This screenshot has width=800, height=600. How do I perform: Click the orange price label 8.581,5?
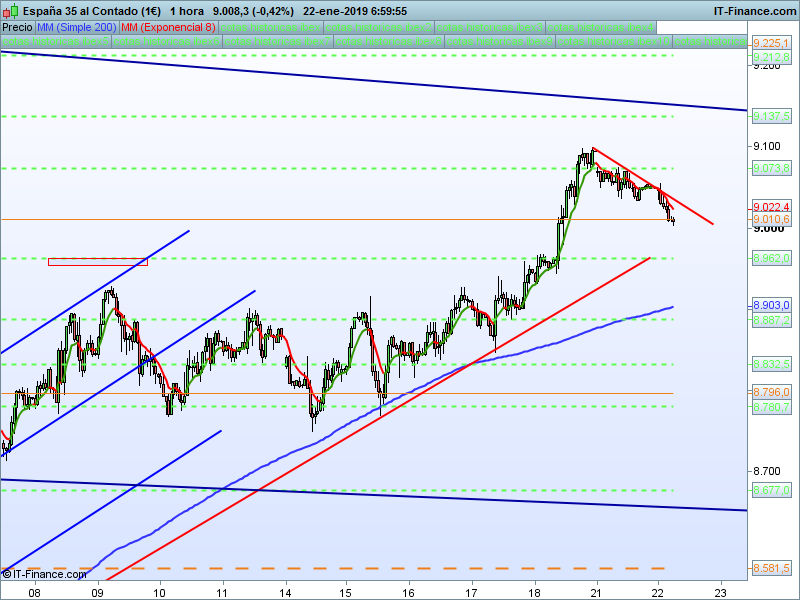point(771,568)
